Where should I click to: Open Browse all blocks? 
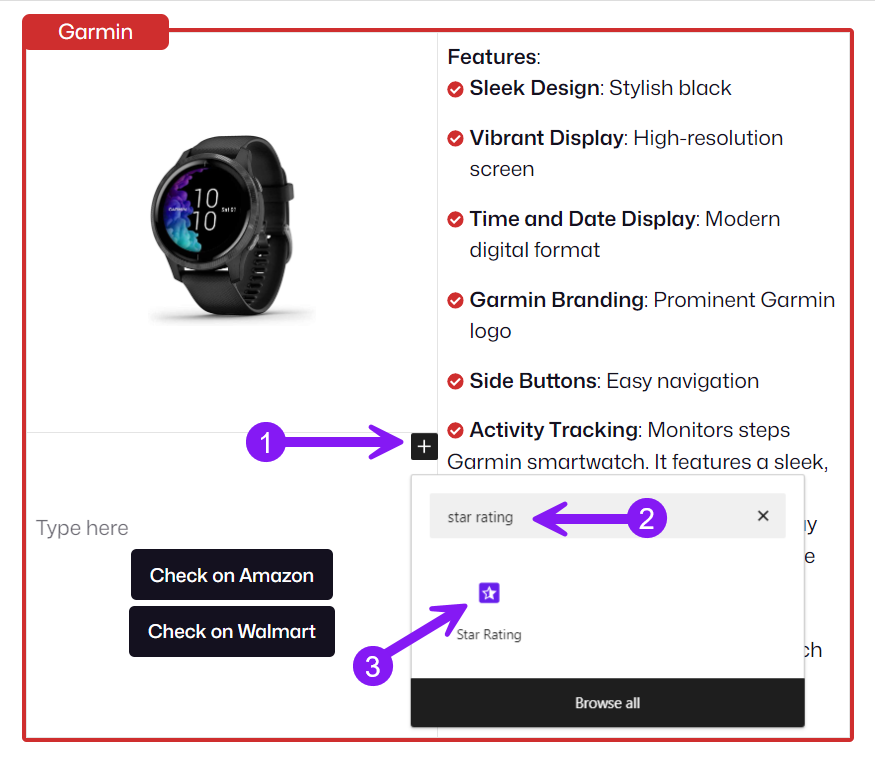(607, 703)
